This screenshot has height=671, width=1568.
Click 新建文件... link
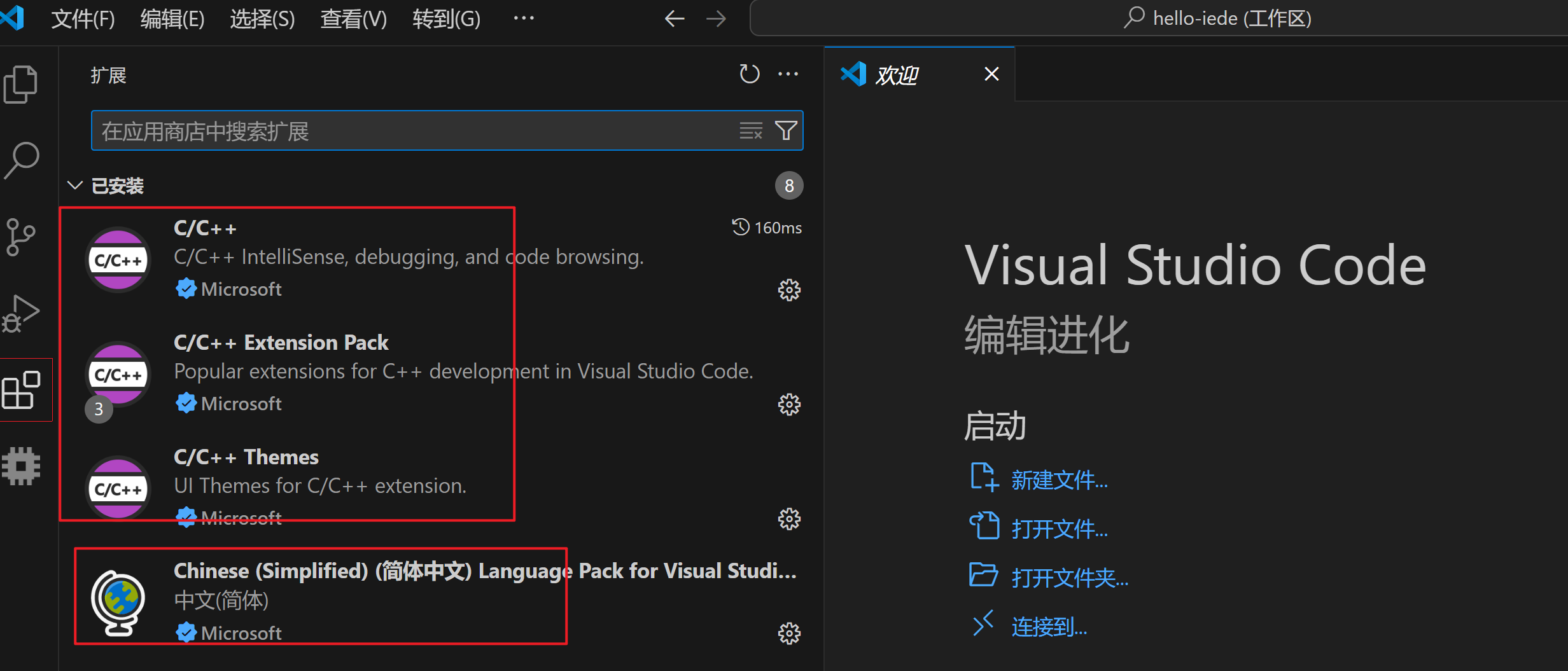(1060, 480)
